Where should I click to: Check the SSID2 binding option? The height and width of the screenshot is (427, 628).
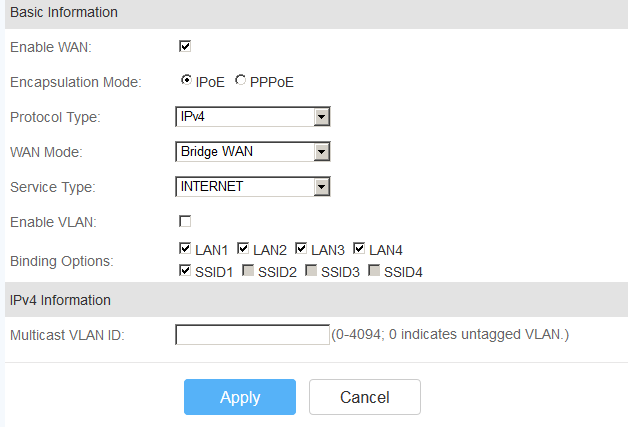(248, 270)
